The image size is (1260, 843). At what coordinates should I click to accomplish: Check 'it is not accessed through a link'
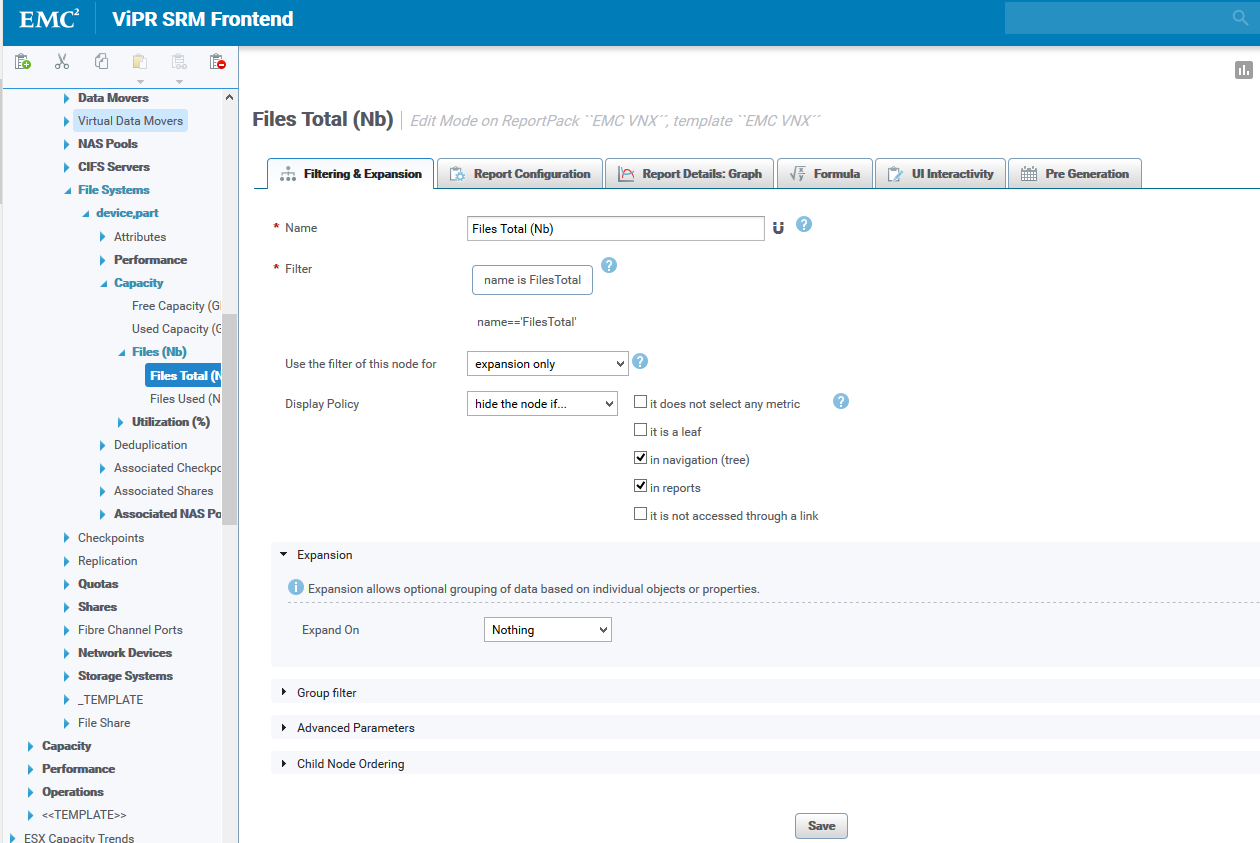pyautogui.click(x=641, y=515)
